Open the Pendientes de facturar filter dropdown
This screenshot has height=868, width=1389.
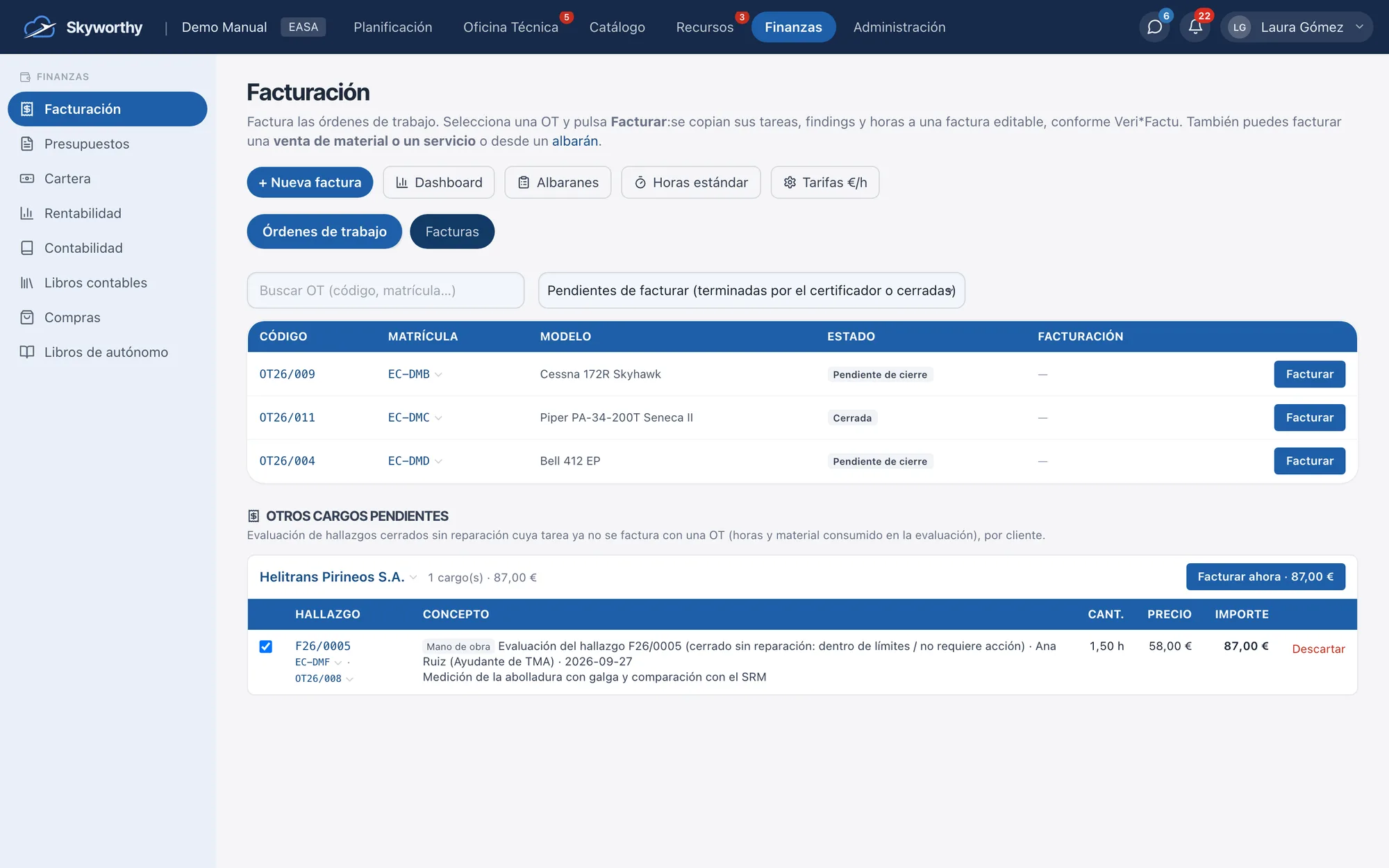[x=751, y=290]
